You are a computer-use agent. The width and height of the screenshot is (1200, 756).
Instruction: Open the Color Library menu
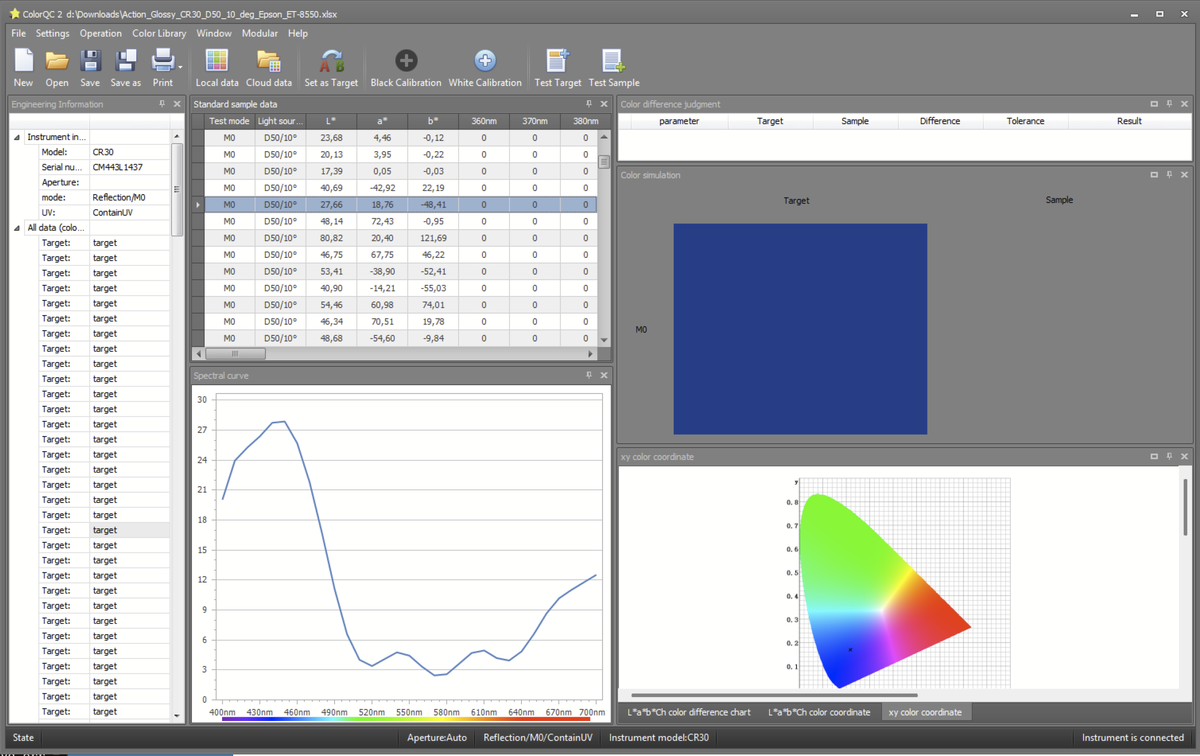click(x=159, y=33)
